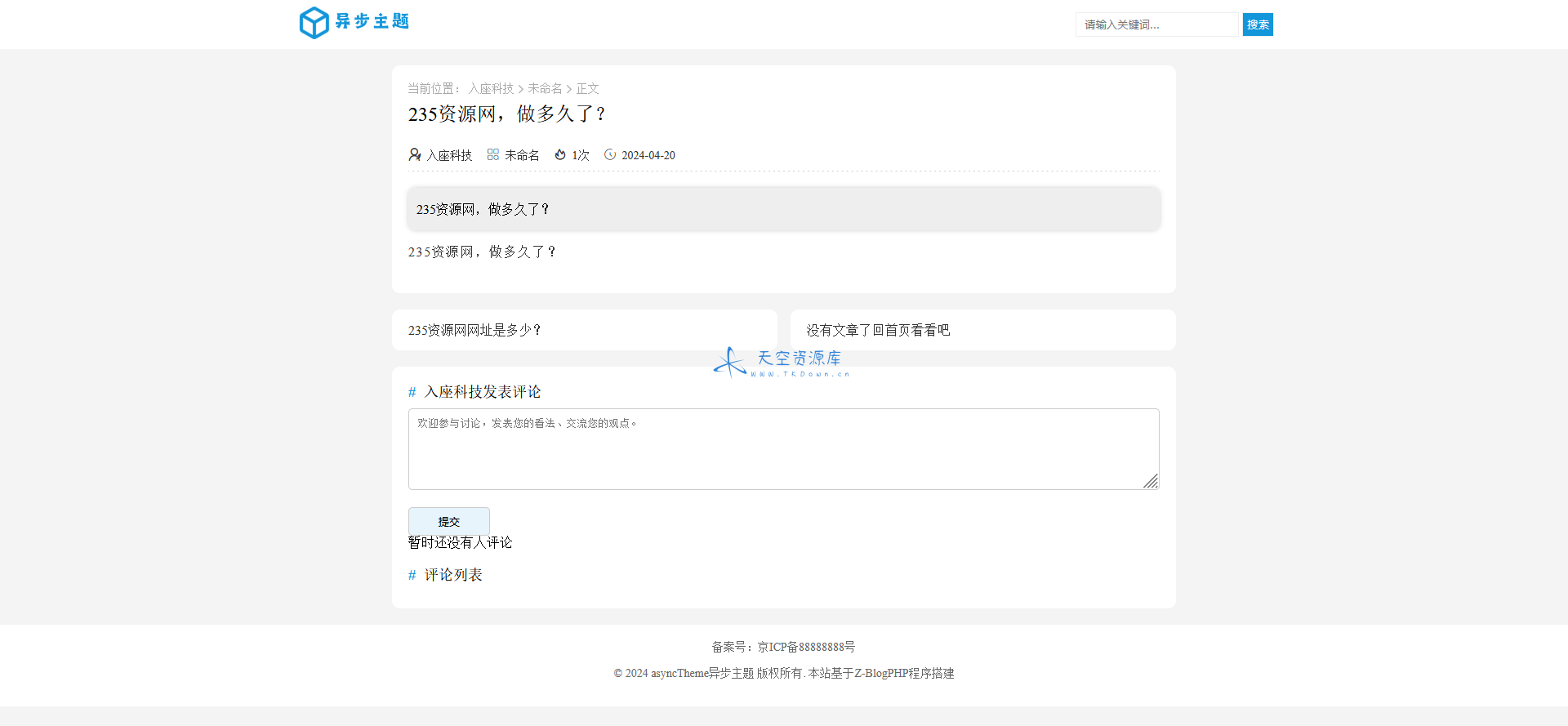Click the gray summary box text

pos(483,209)
